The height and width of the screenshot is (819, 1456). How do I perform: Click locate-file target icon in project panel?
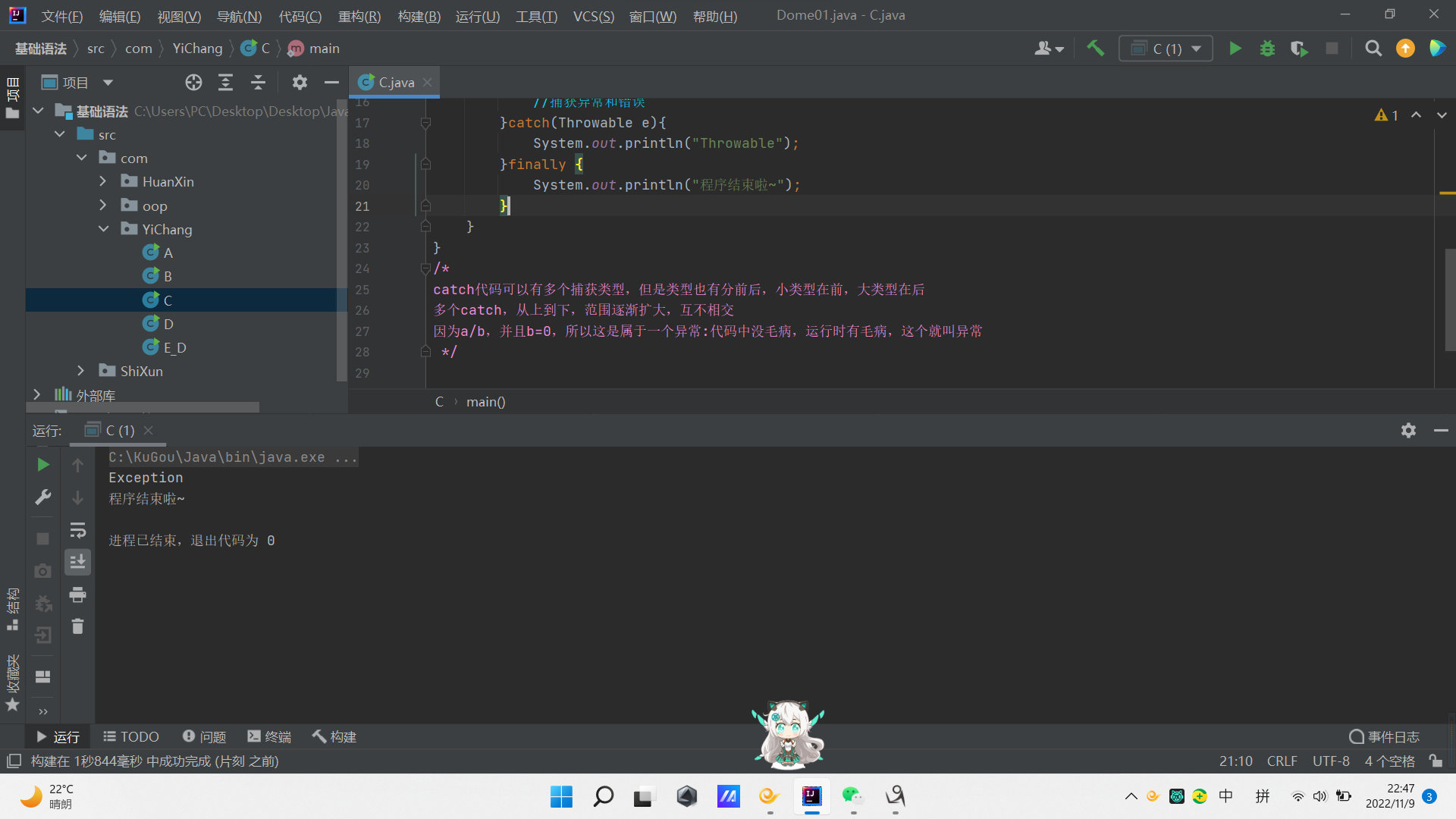click(193, 83)
